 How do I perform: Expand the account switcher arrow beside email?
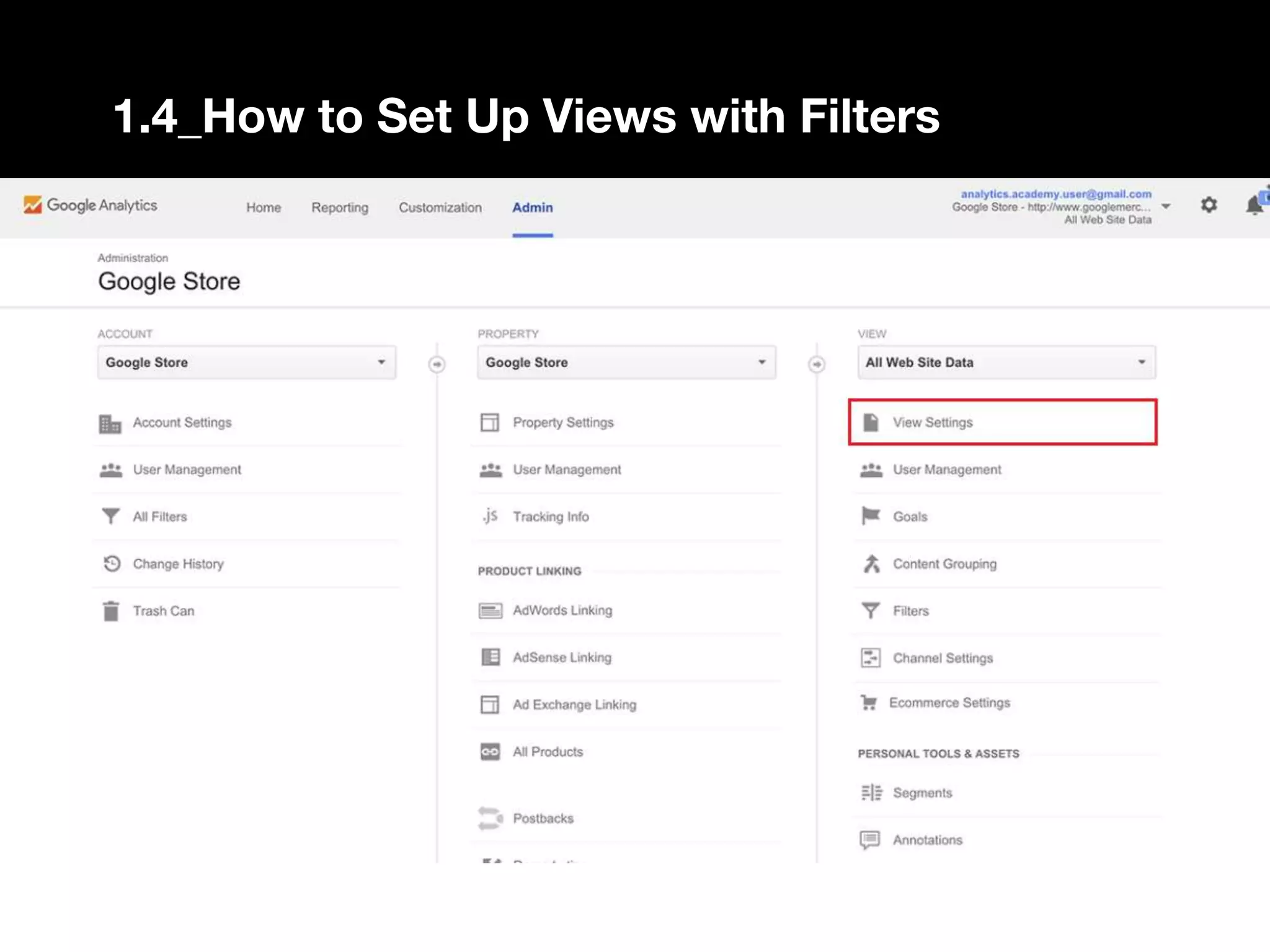tap(1166, 206)
